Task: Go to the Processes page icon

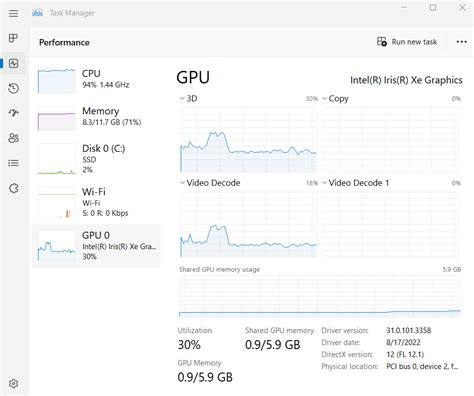Action: click(13, 38)
